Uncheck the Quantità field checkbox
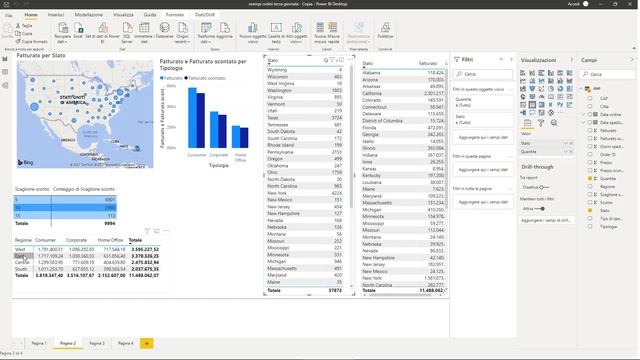 [590, 178]
